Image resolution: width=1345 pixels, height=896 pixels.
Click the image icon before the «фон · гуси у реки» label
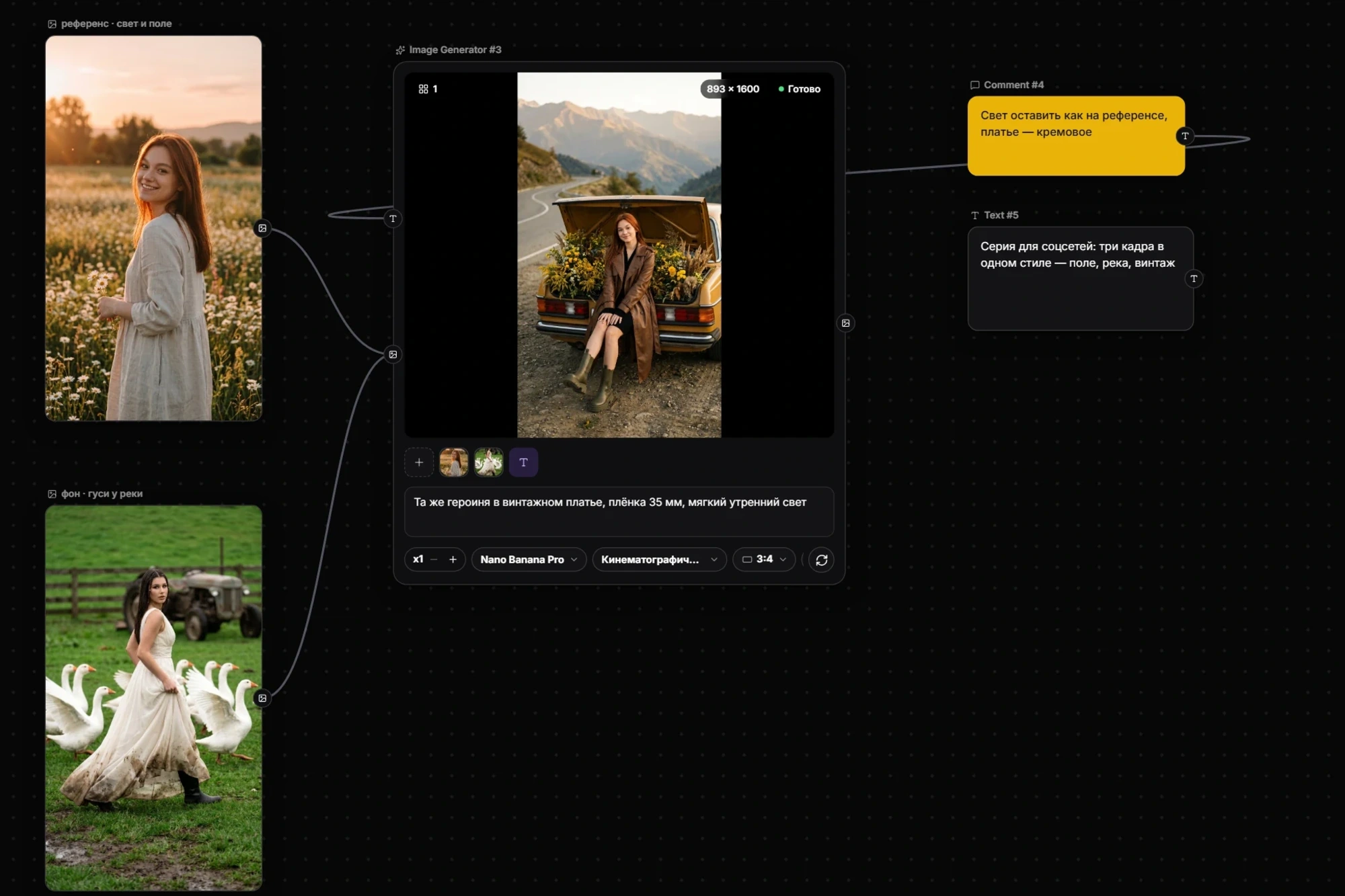(52, 493)
